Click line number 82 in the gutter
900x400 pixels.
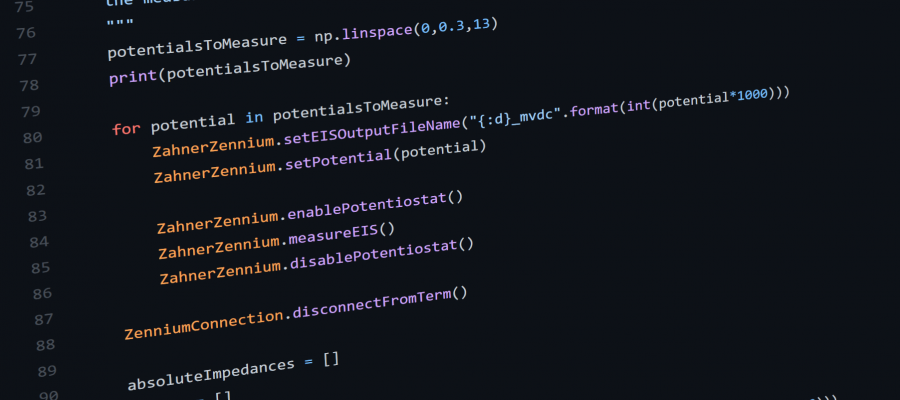(x=36, y=190)
